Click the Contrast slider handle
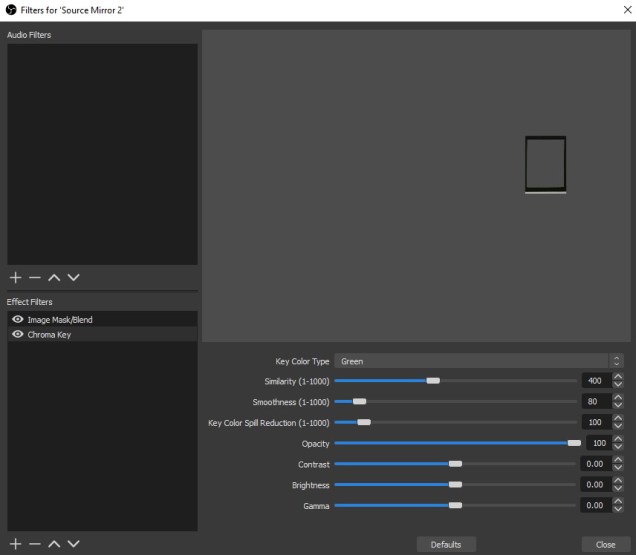636x555 pixels. 455,464
